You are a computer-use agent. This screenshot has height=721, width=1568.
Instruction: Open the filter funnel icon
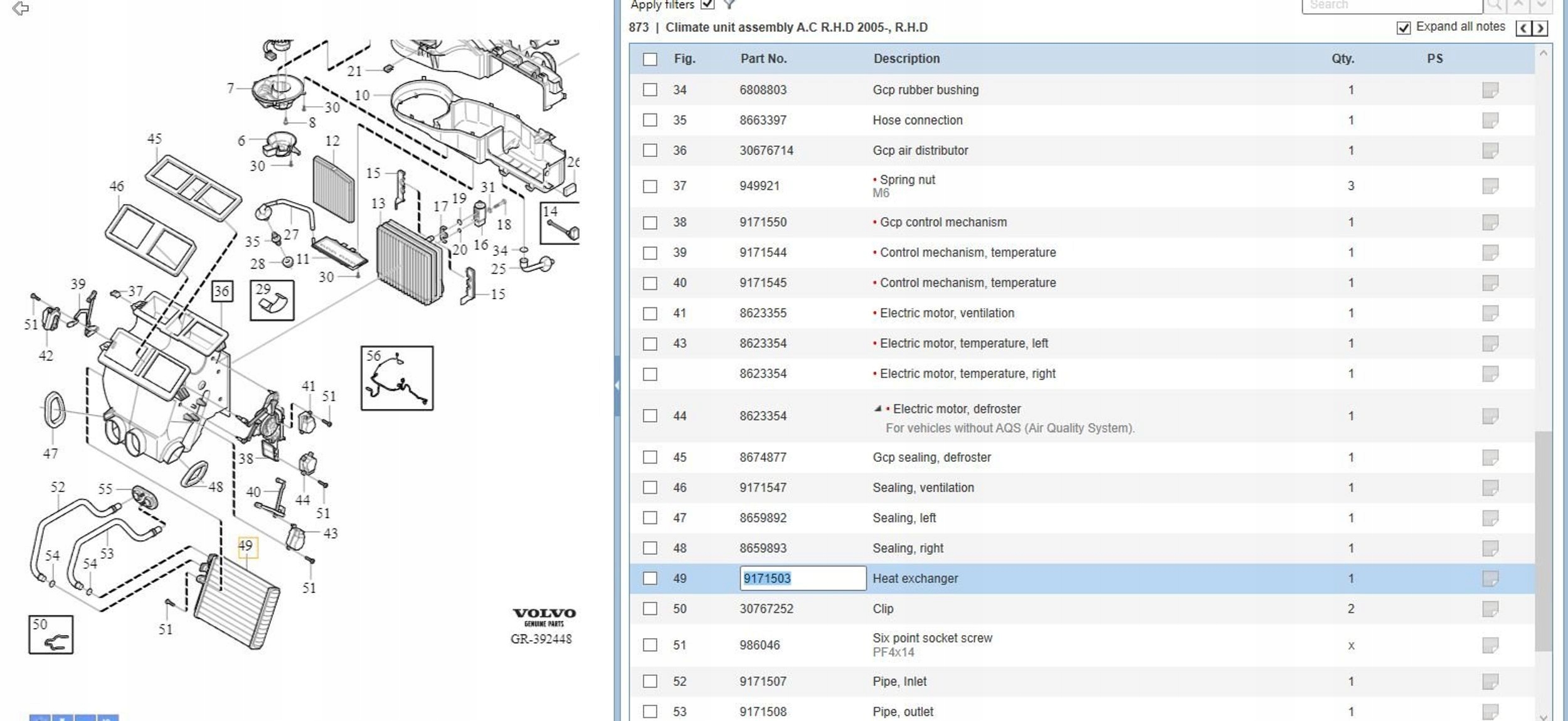point(729,4)
